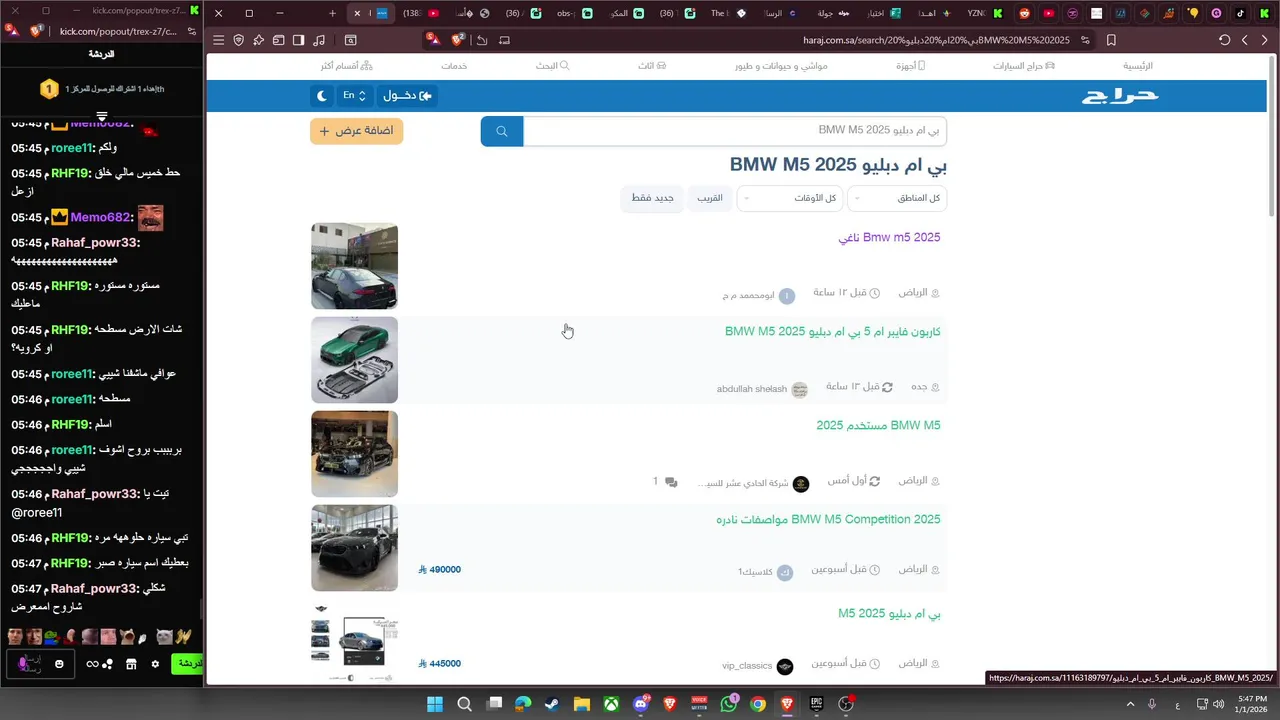
Task: Open WhatsApp from the taskbar
Action: (728, 704)
